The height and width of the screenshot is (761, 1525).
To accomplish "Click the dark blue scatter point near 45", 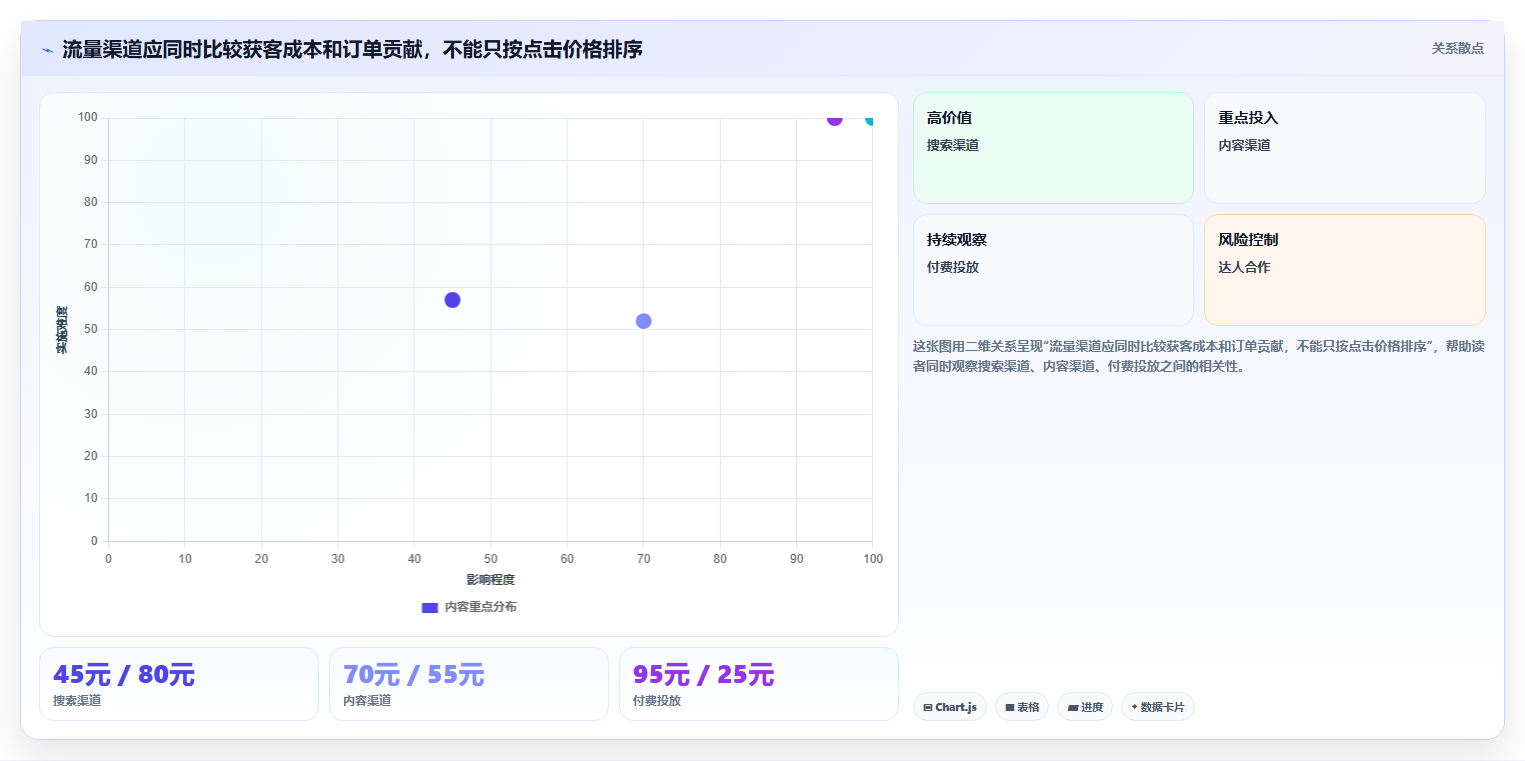I will pos(452,300).
